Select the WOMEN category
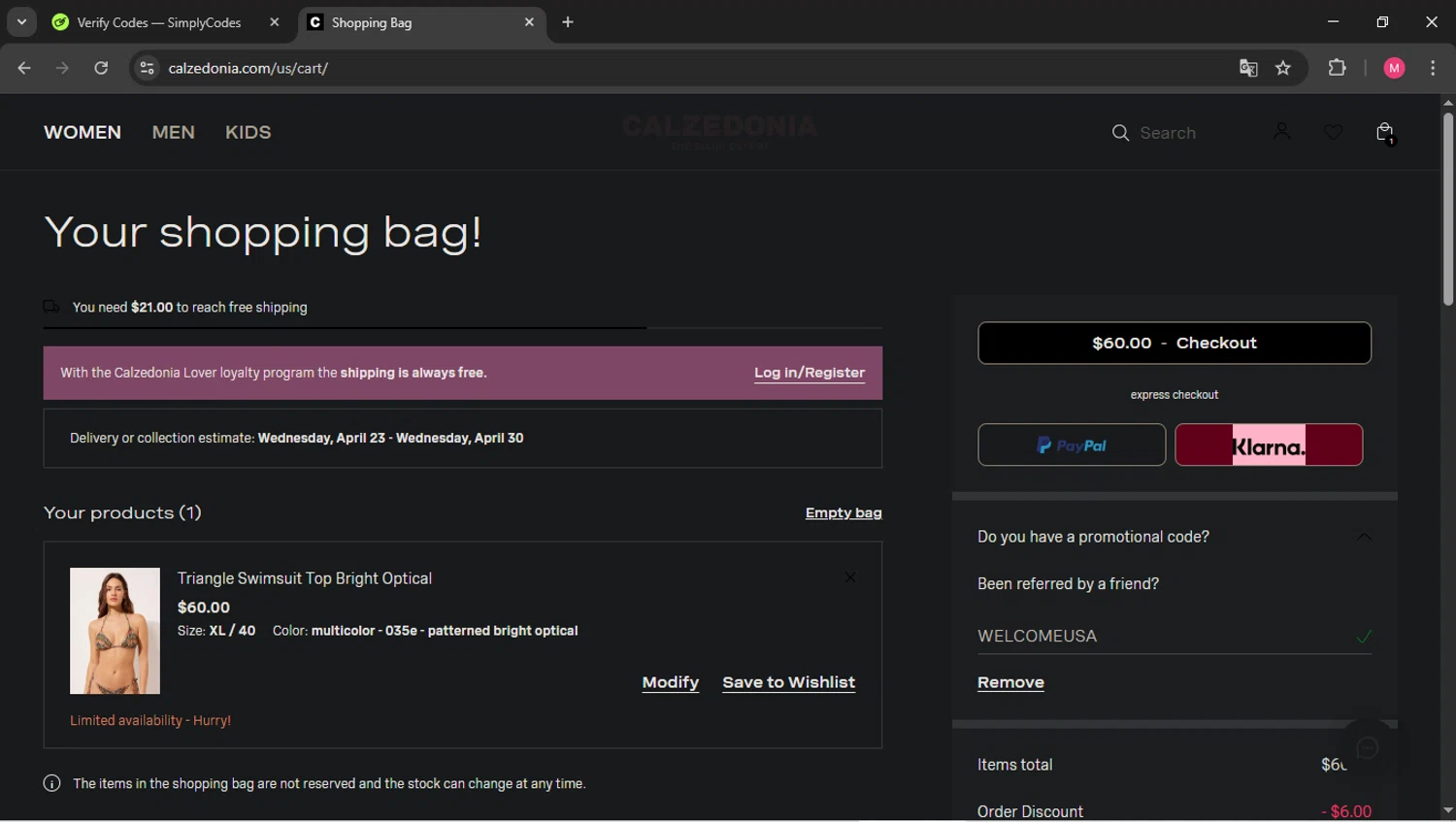The height and width of the screenshot is (822, 1456). [x=83, y=132]
